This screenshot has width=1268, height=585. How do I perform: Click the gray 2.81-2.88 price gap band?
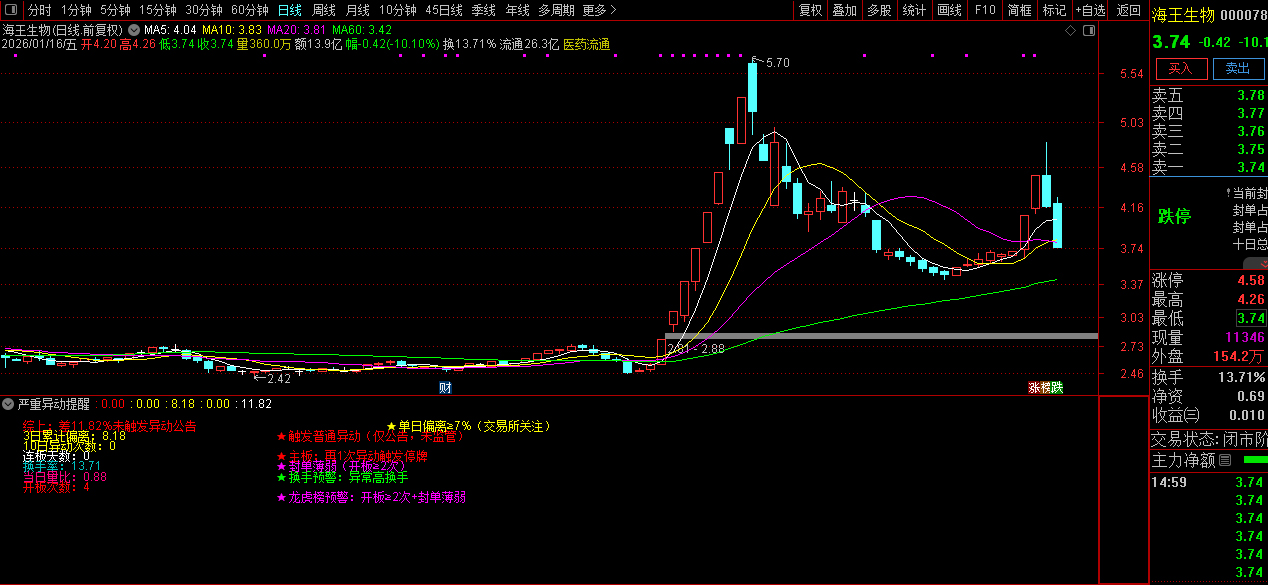[880, 336]
